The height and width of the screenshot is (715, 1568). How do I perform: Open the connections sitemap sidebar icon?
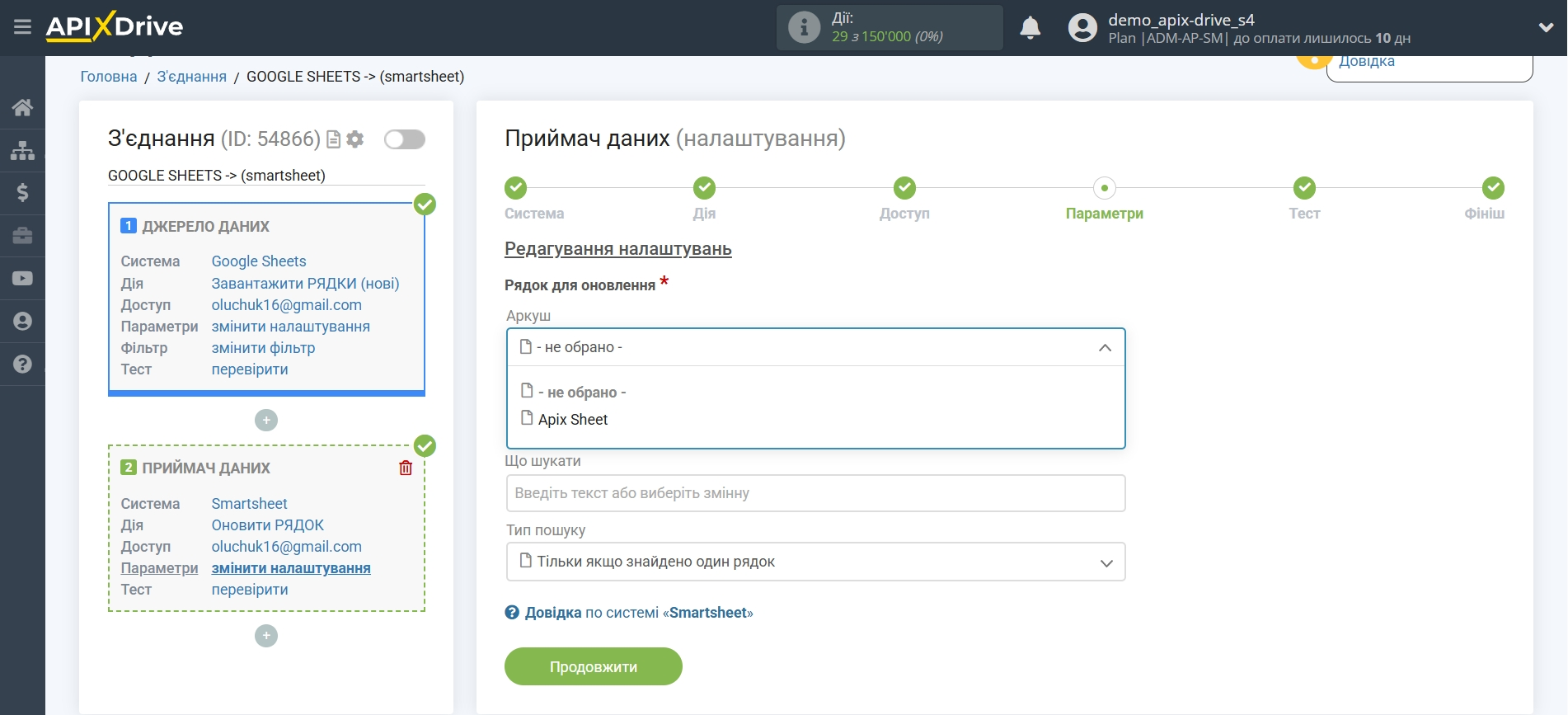tap(22, 150)
